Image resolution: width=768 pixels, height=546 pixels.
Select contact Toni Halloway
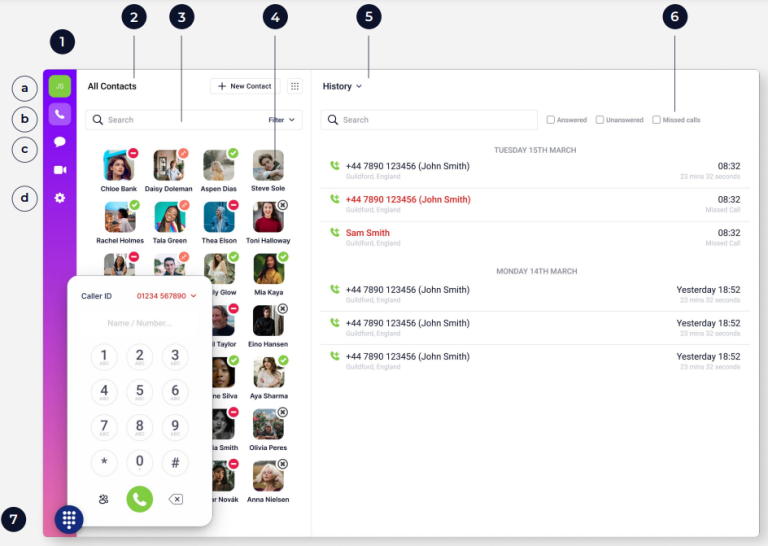pyautogui.click(x=268, y=223)
